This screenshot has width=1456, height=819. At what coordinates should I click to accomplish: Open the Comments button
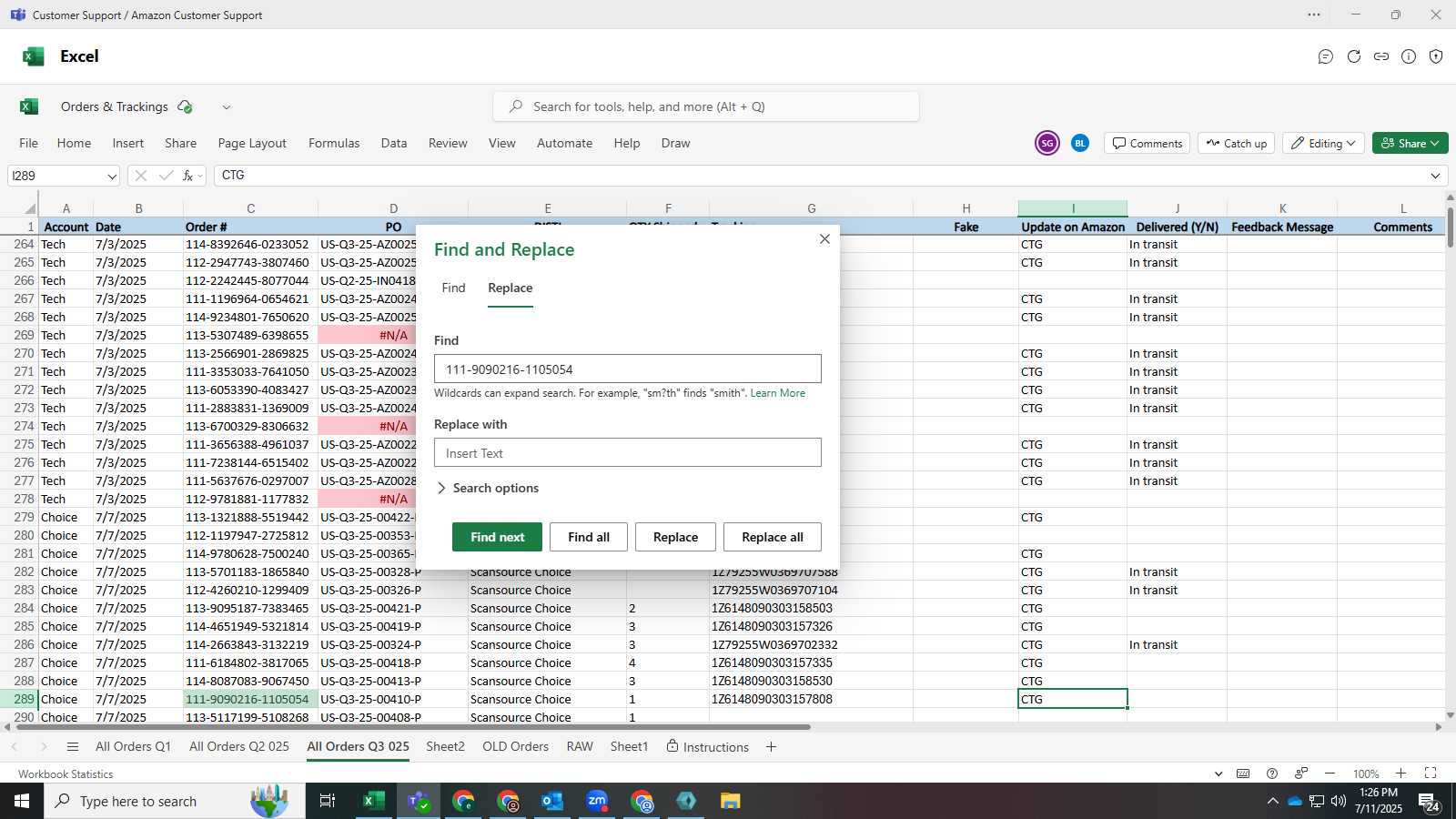coord(1148,143)
